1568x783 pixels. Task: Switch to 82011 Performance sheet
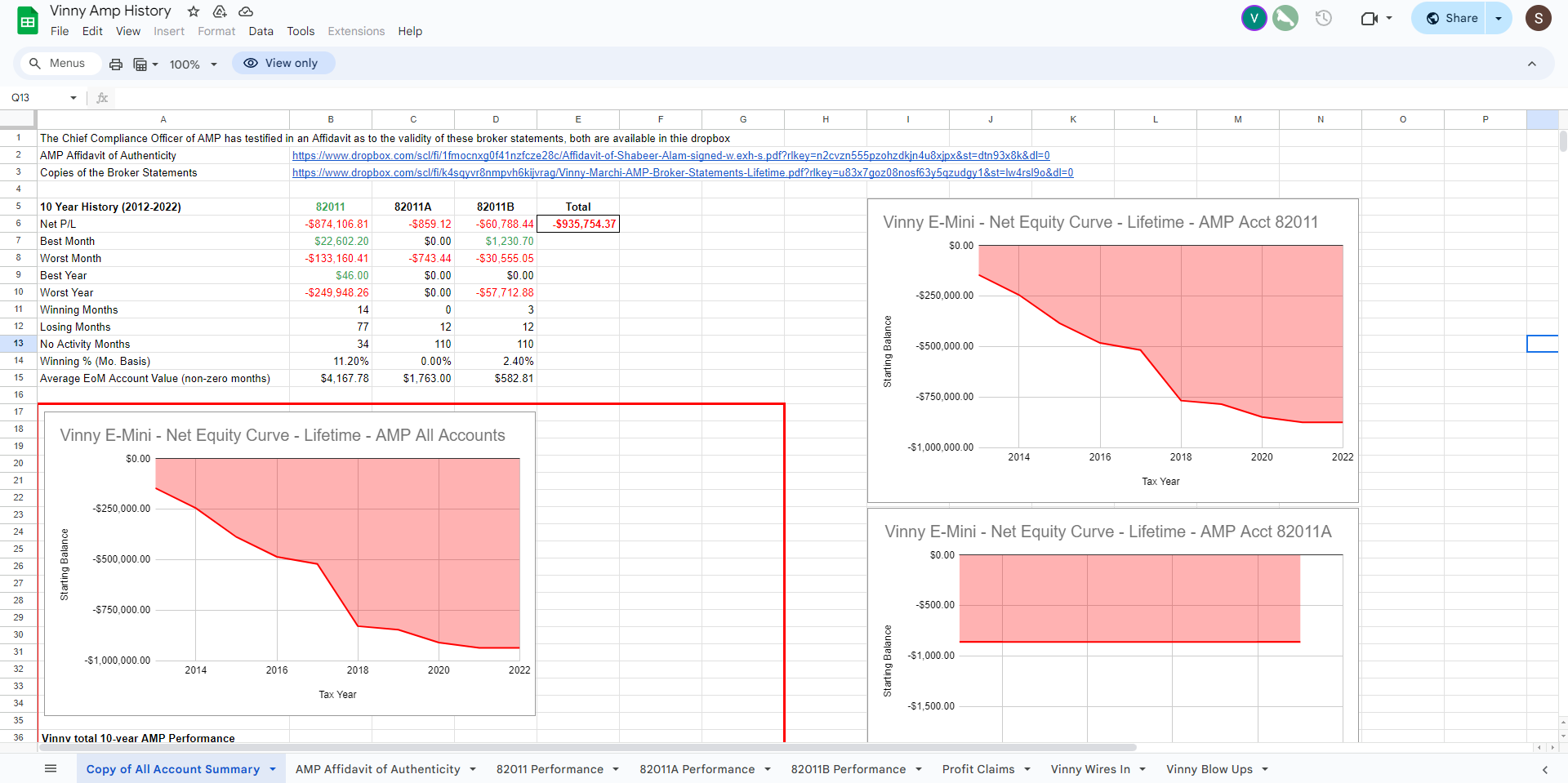[550, 769]
